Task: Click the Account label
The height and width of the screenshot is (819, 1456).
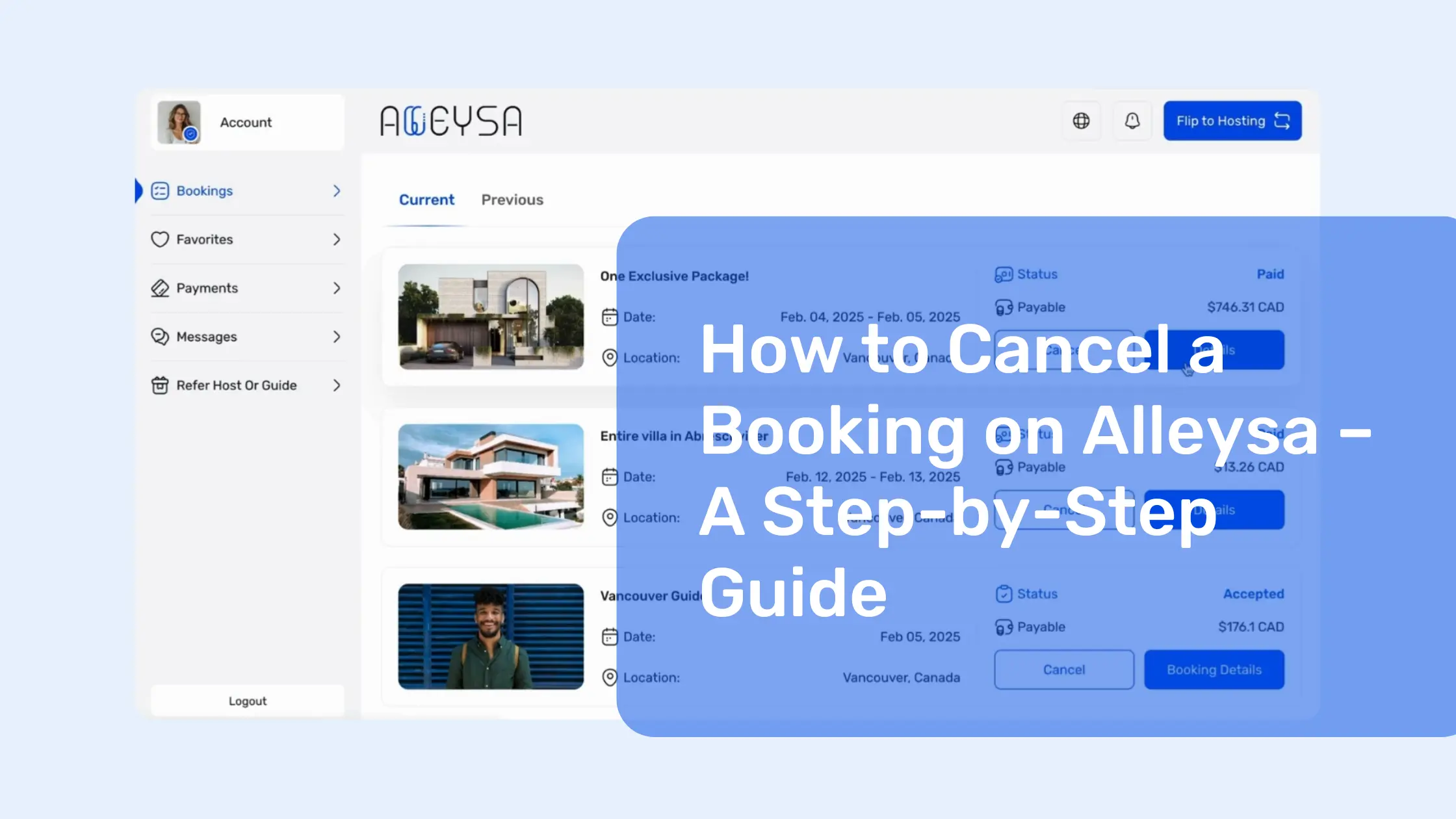Action: (x=246, y=123)
